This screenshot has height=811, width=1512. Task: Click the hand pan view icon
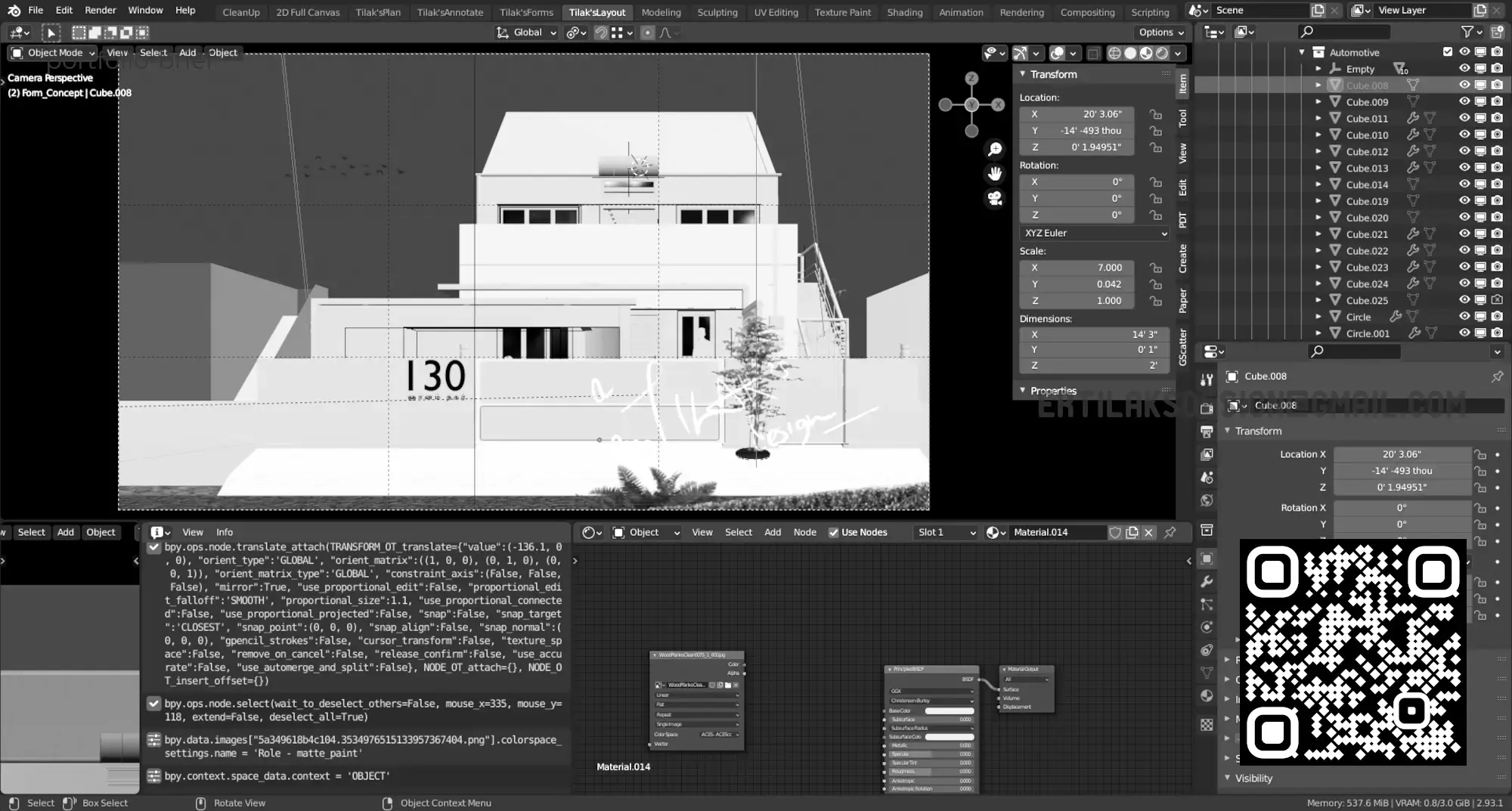(x=995, y=174)
